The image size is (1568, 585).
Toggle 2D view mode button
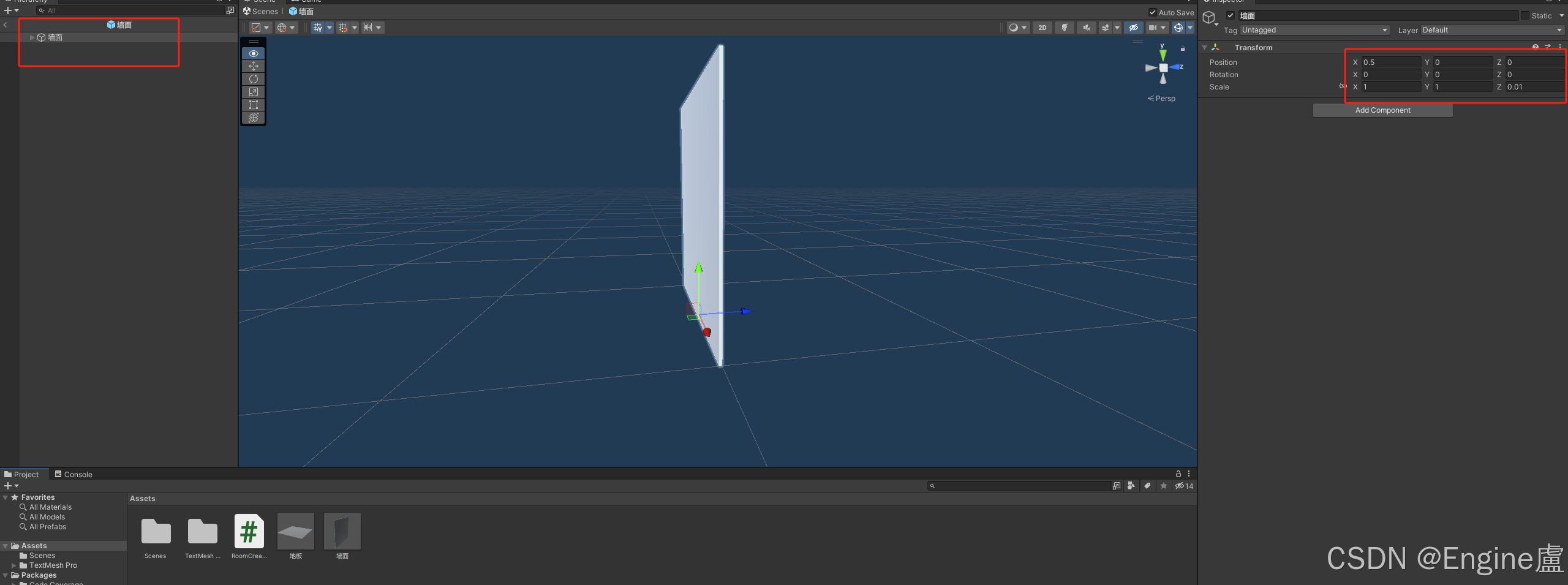1042,28
